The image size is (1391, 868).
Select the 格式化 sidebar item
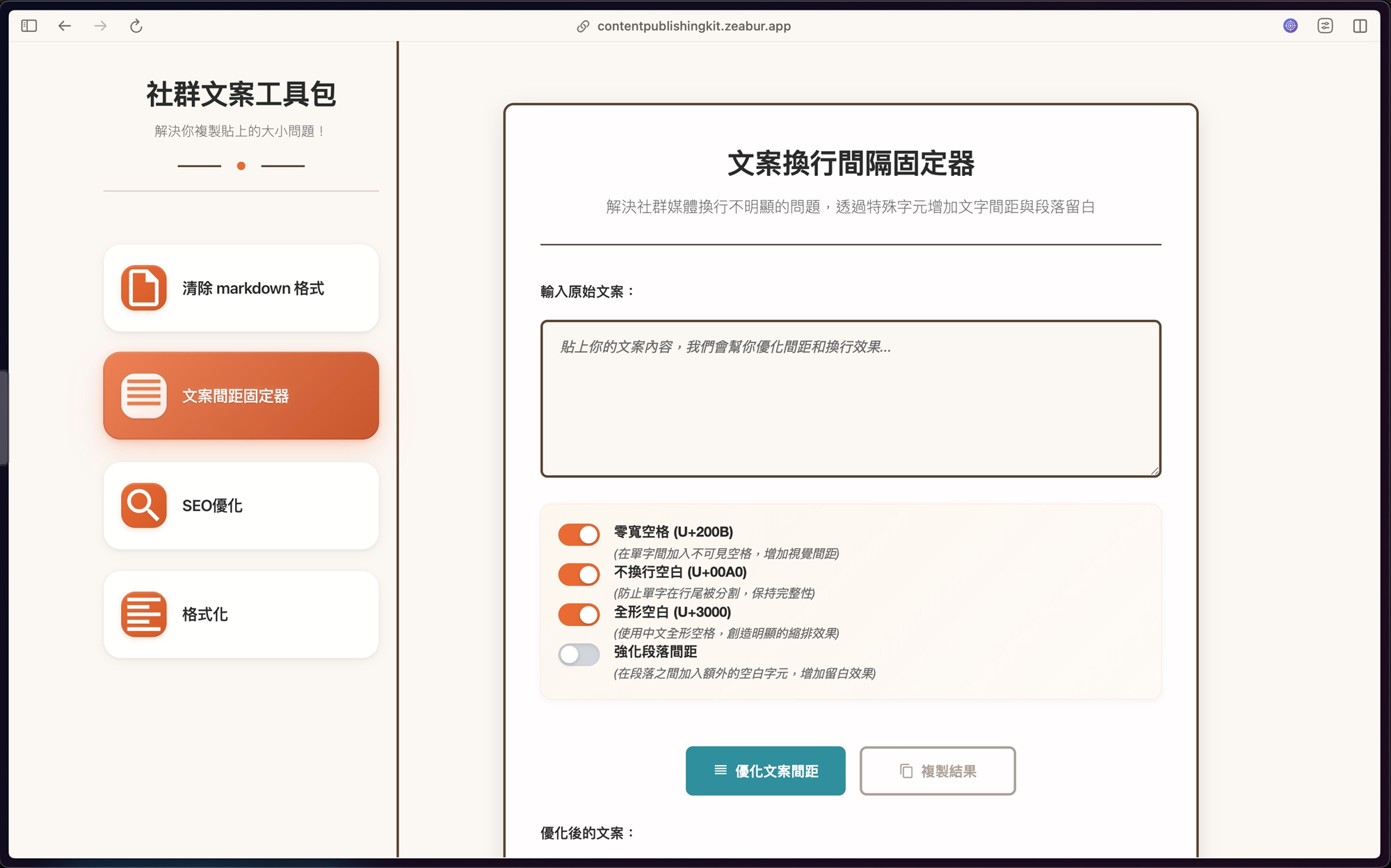[x=205, y=615]
